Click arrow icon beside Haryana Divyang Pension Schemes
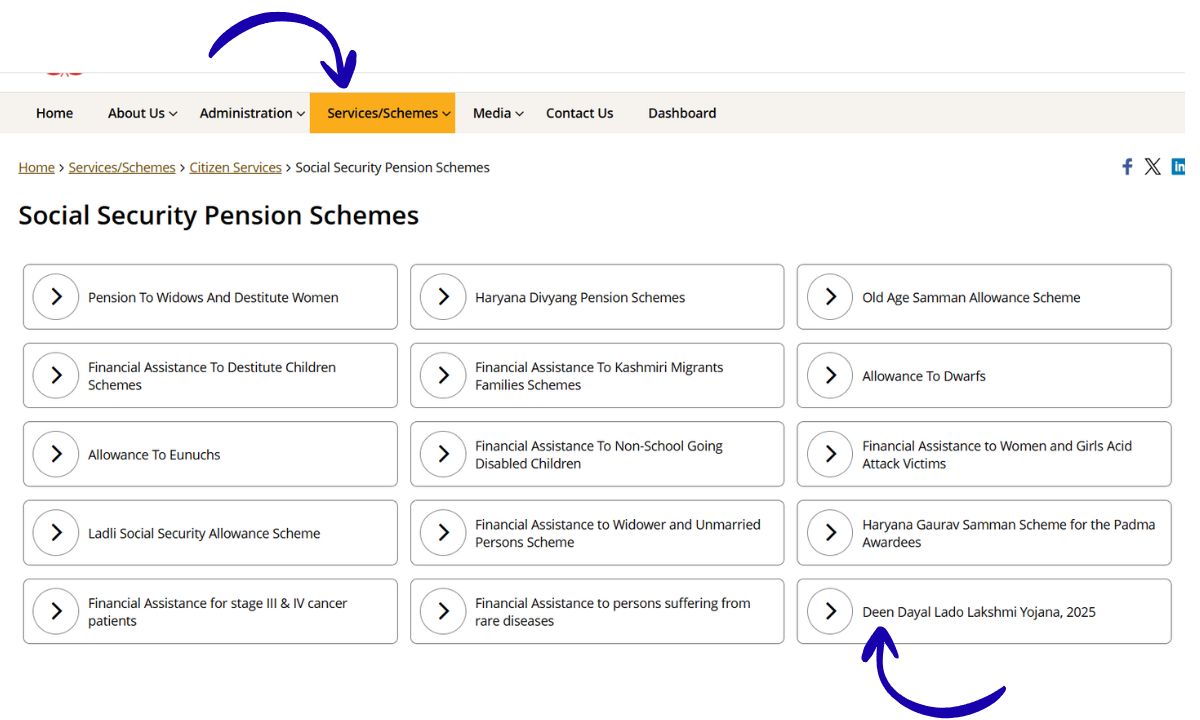1200x720 pixels. click(x=443, y=297)
